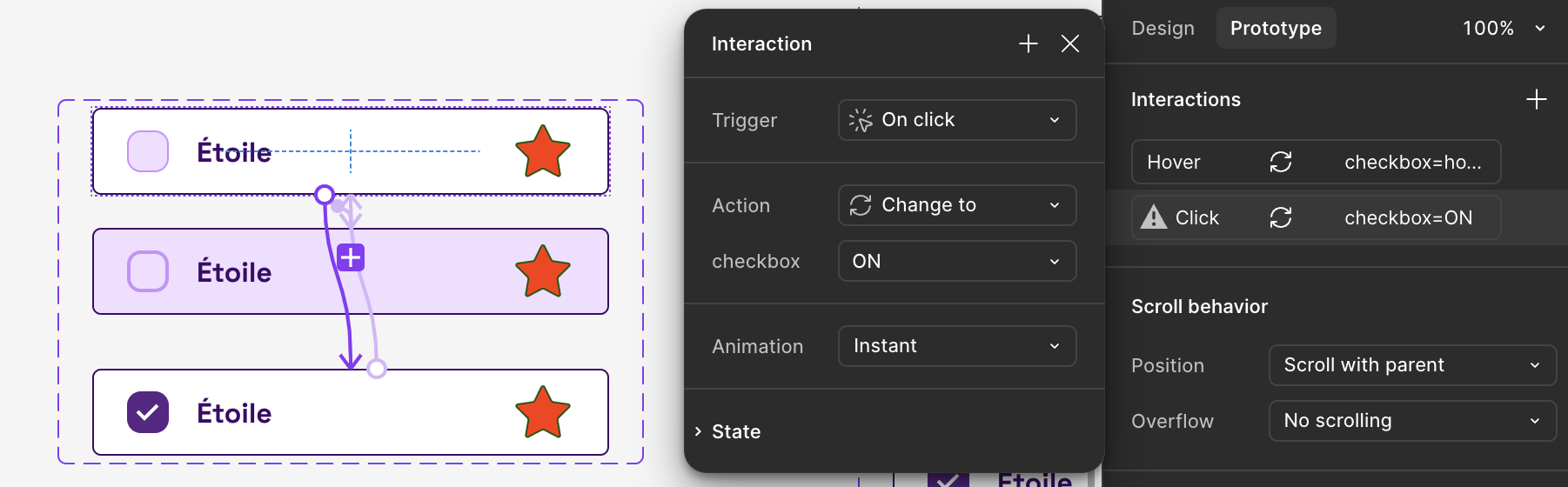Click the warning icon on Click interaction
Image resolution: width=1568 pixels, height=487 pixels.
tap(1154, 217)
